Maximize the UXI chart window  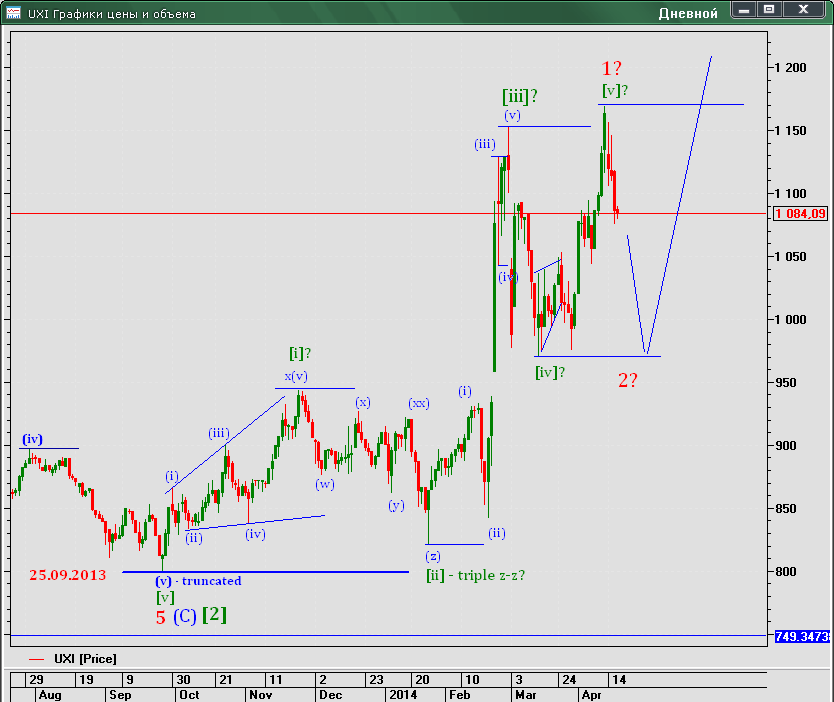point(769,10)
